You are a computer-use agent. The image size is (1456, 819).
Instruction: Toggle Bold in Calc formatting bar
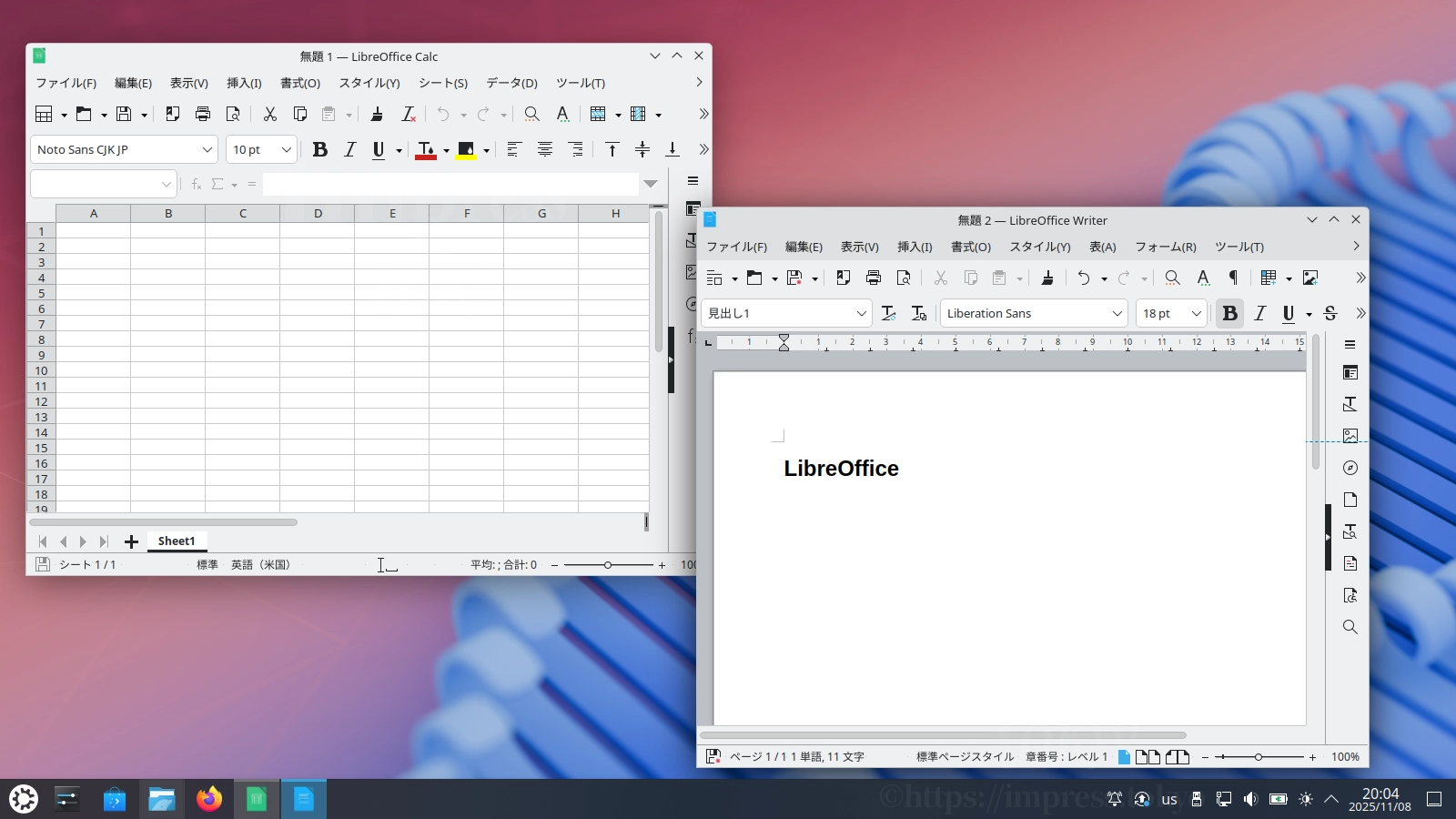319,149
